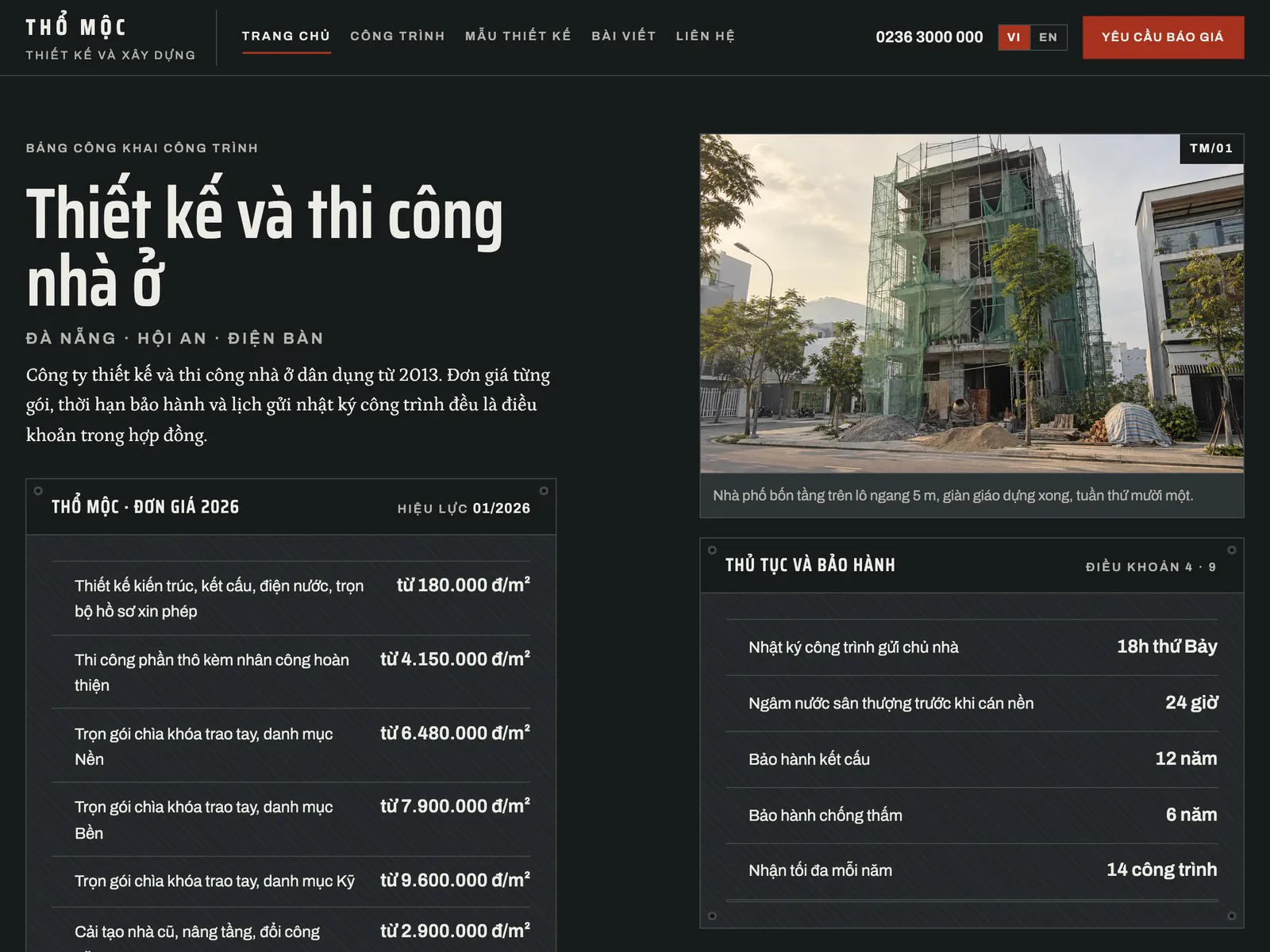This screenshot has height=952, width=1270.
Task: Open the BÀI VIẾT menu item
Action: [x=624, y=36]
